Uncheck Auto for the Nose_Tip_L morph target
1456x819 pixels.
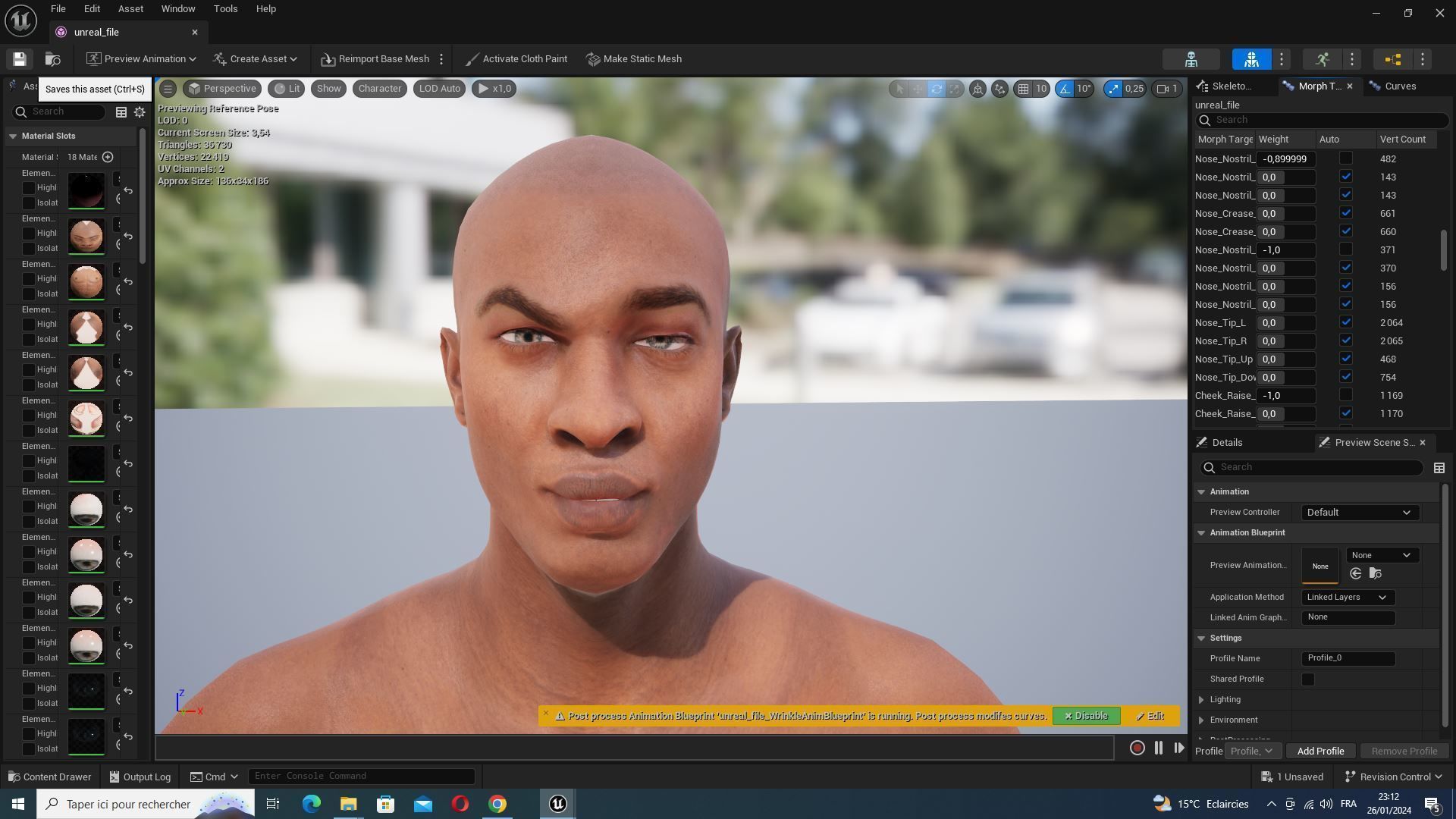[x=1345, y=322]
